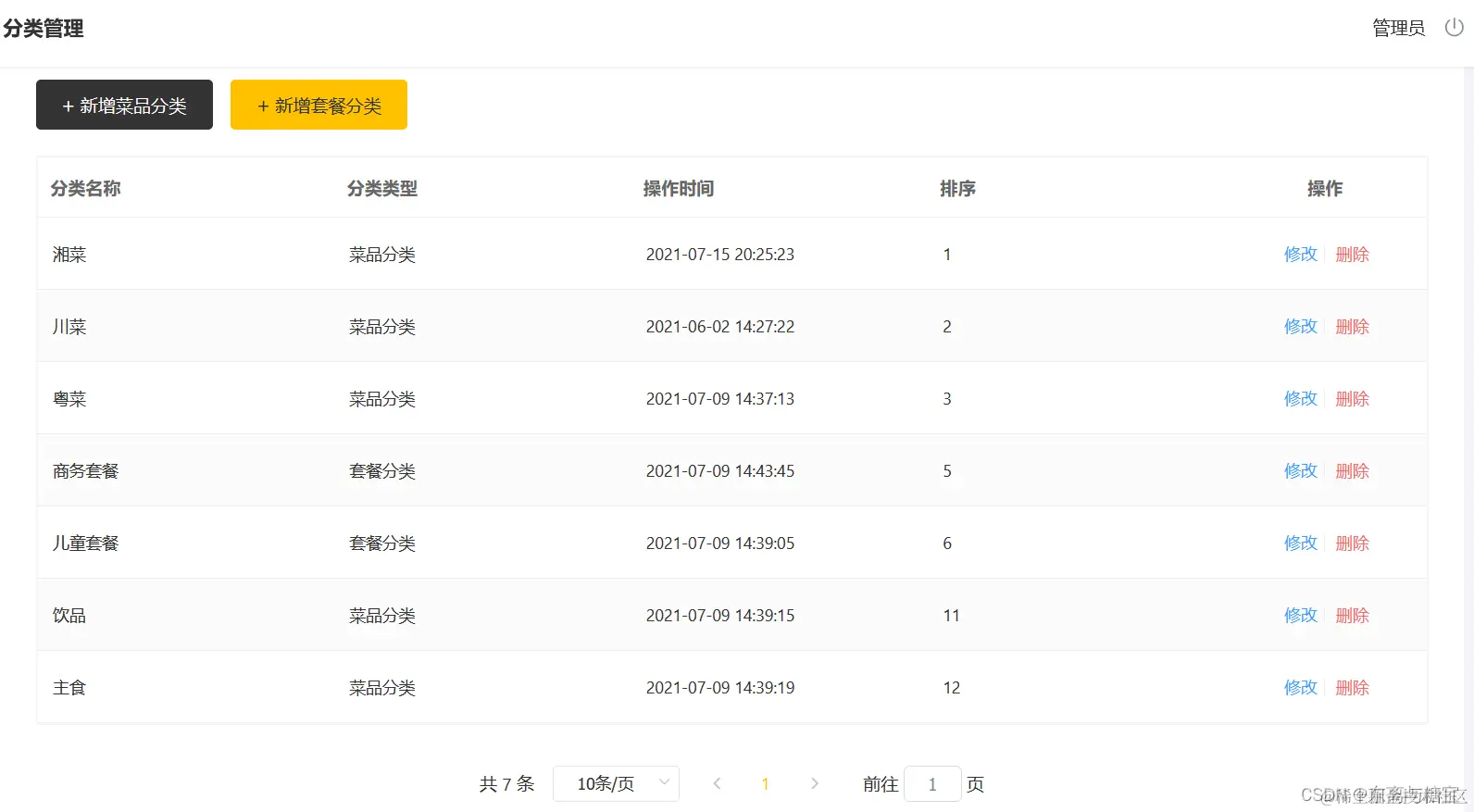
Task: Click 新增菜品分类 button
Action: coord(124,105)
